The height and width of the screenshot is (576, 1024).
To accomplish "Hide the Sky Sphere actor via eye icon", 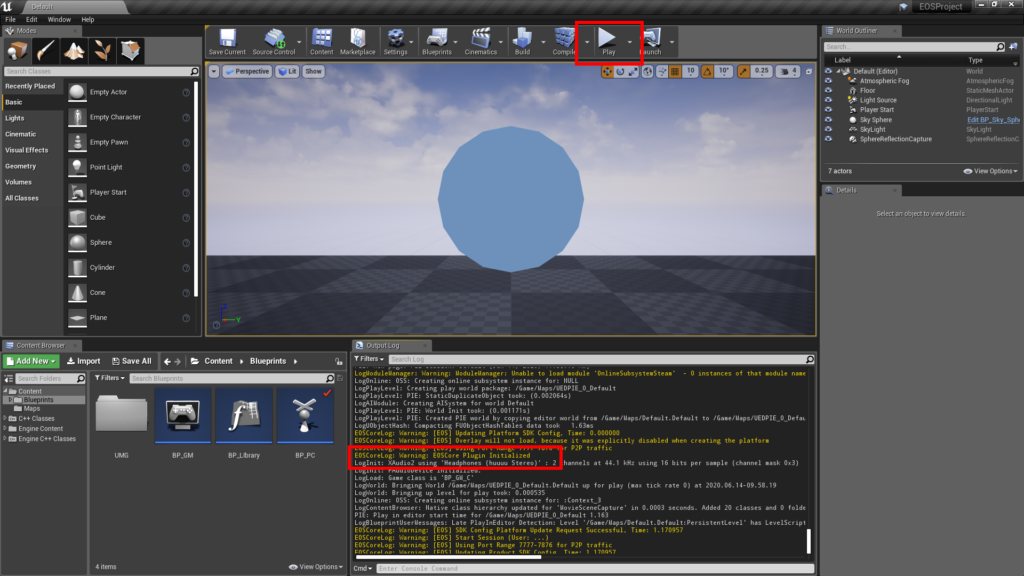I will pyautogui.click(x=828, y=120).
